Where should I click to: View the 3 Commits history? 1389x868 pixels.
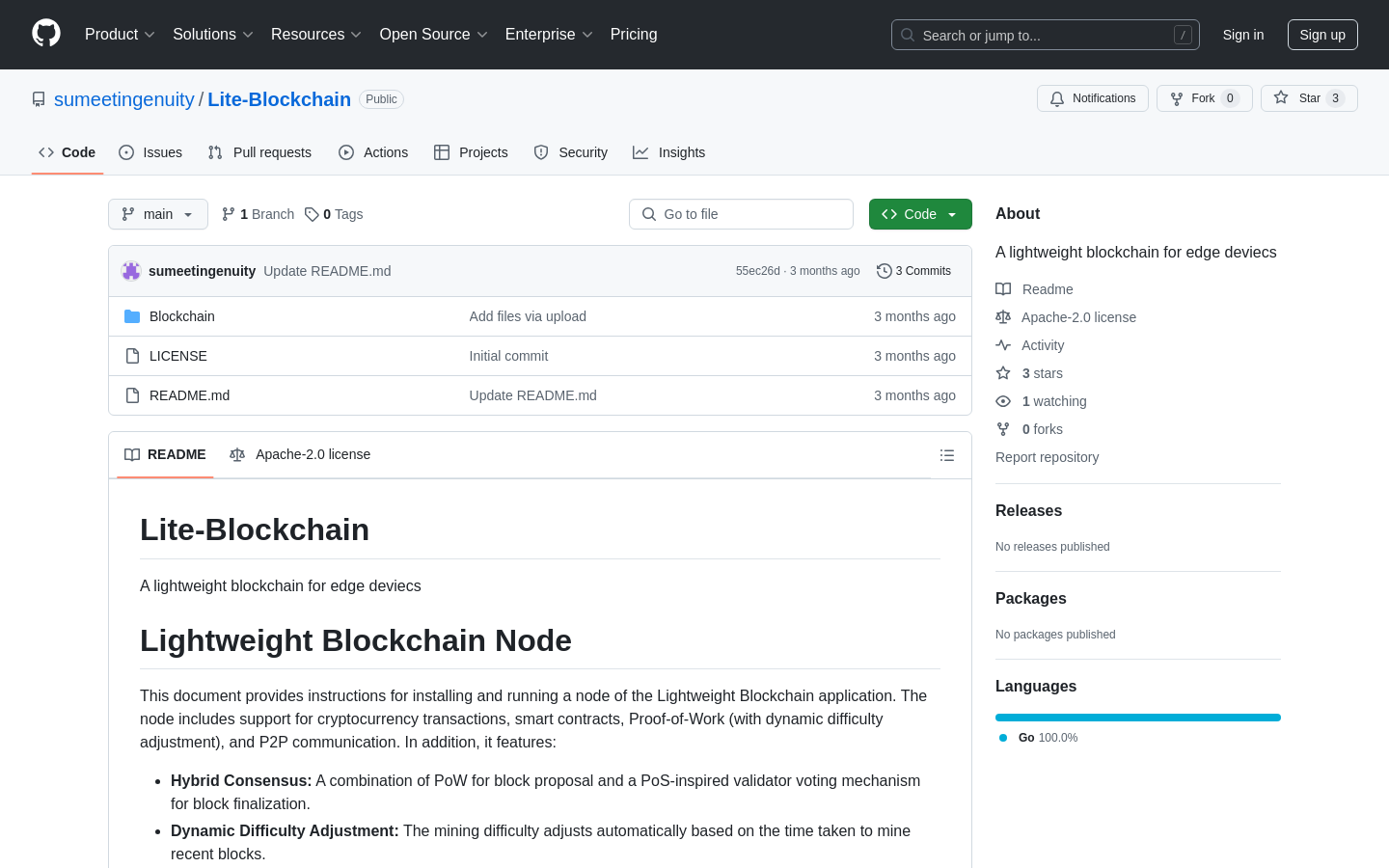pos(913,271)
